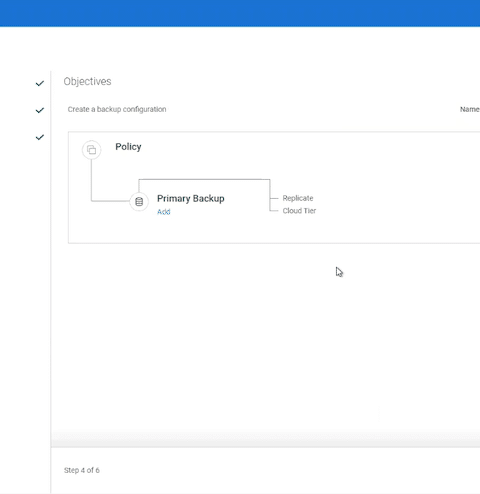
Task: Click the tick mark beside Cloud Tier
Action: click(x=274, y=211)
